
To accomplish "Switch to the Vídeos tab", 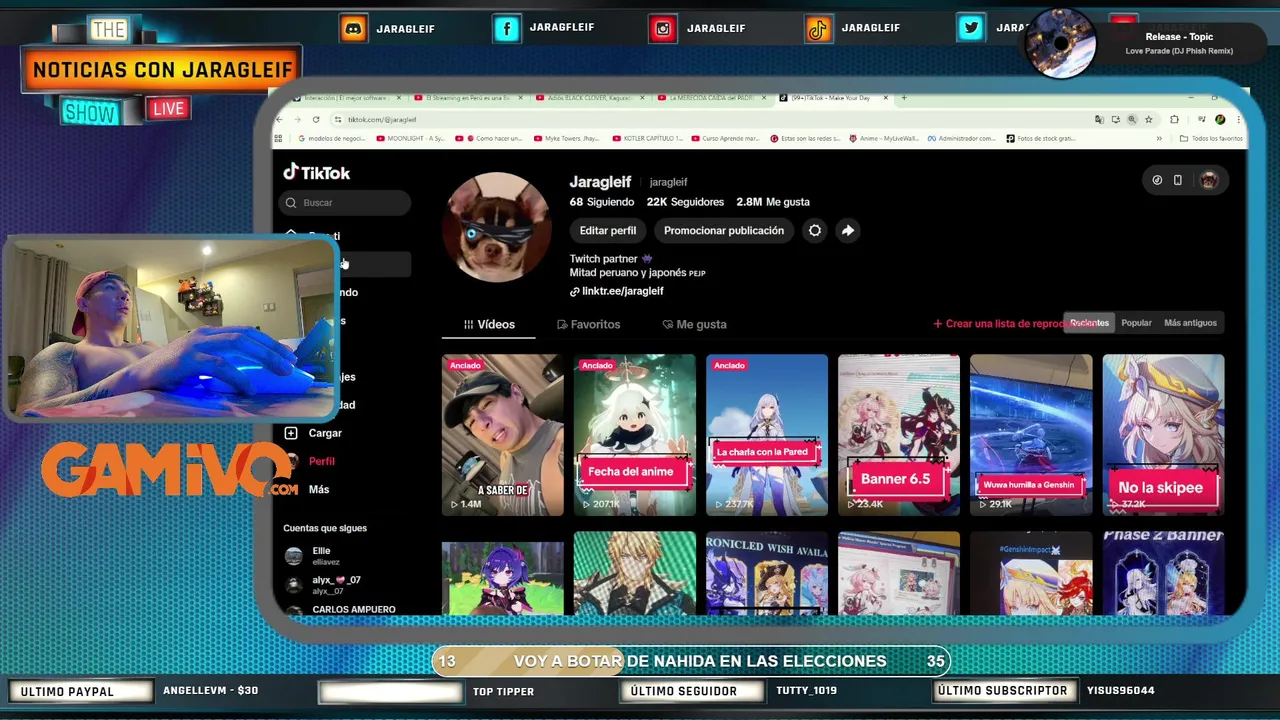I will [490, 324].
